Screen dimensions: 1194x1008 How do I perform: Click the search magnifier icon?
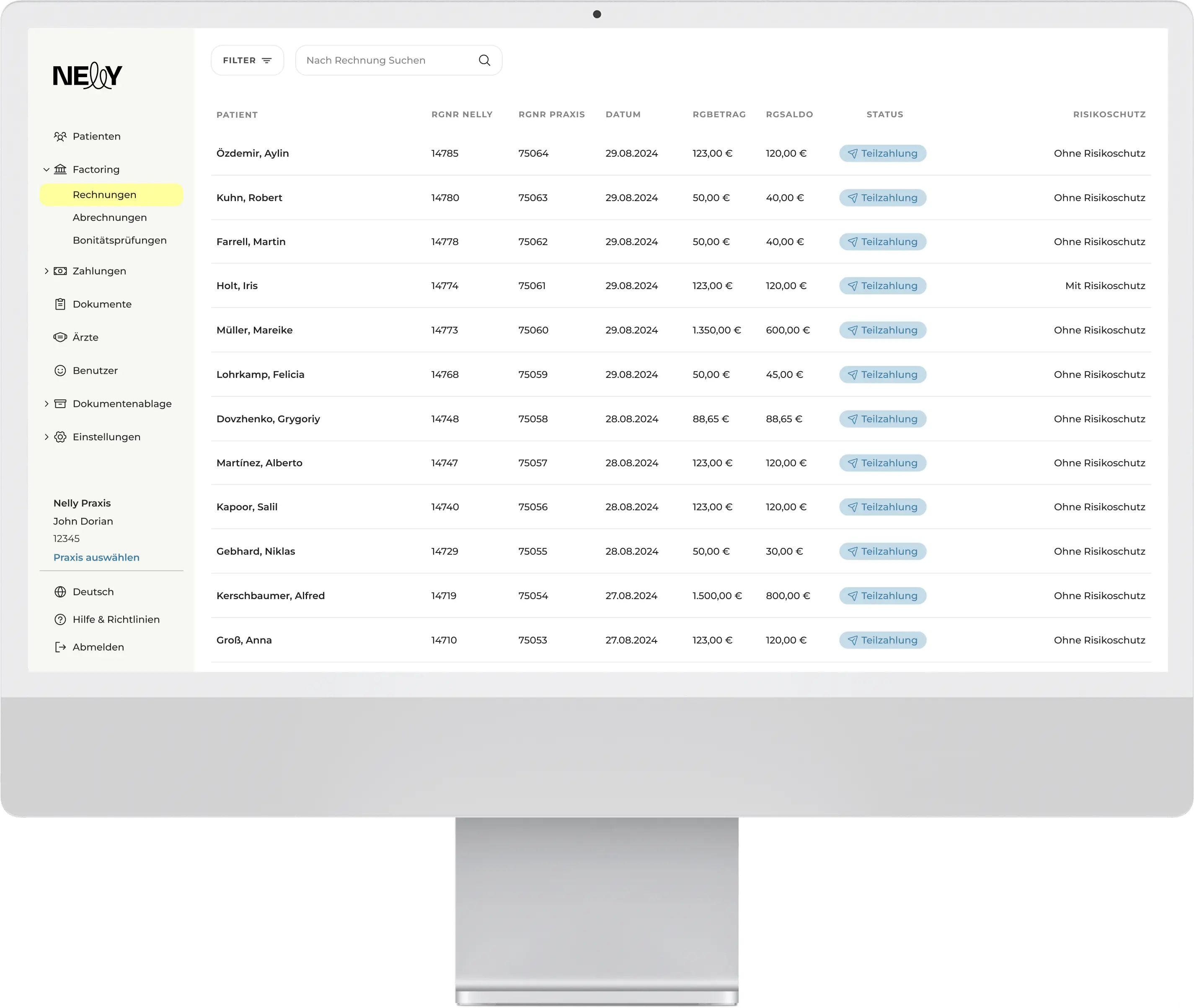pyautogui.click(x=484, y=61)
